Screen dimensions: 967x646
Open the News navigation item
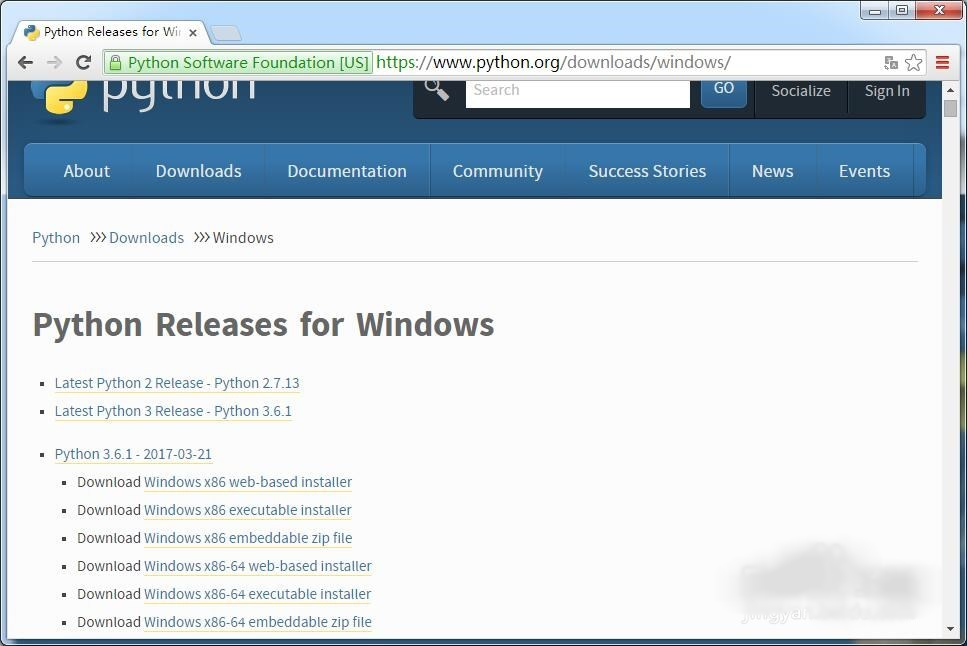[x=772, y=171]
